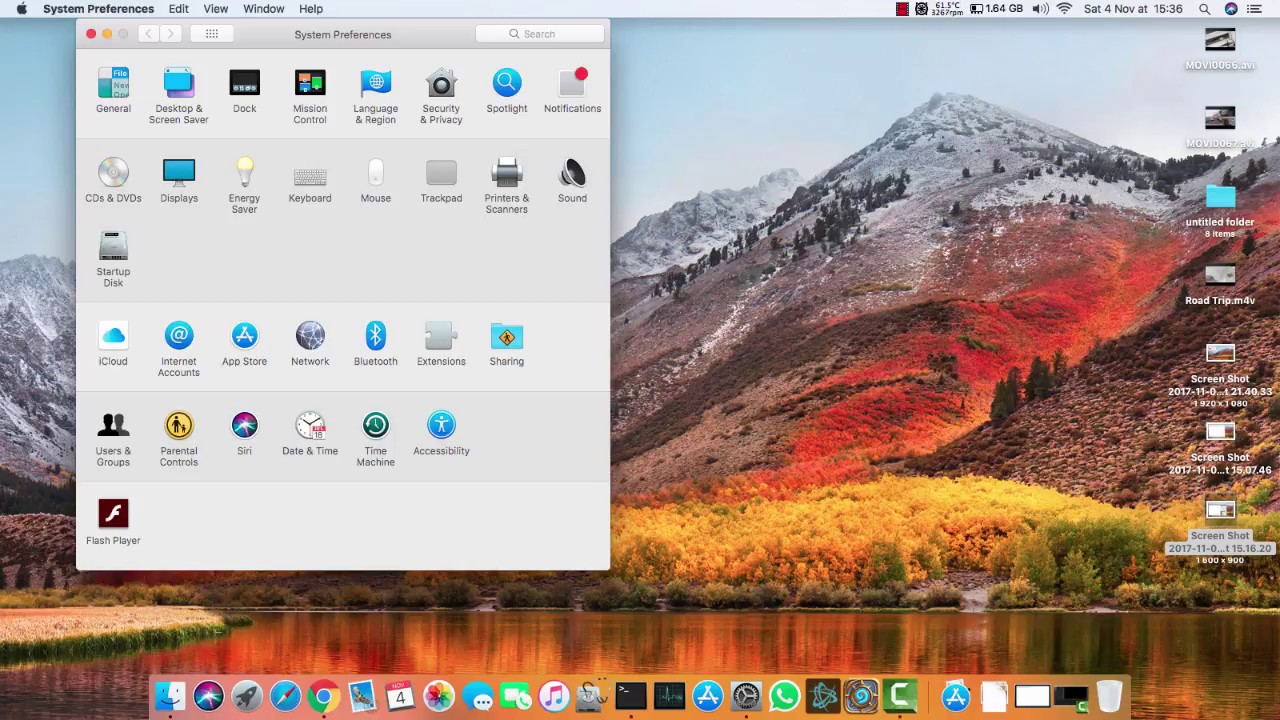
Task: Open Finder from the Dock
Action: (171, 696)
